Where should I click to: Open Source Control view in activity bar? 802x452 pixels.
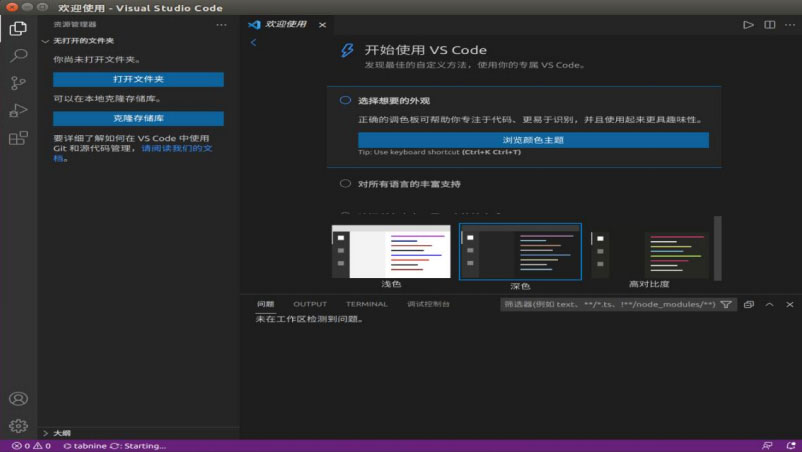(18, 83)
